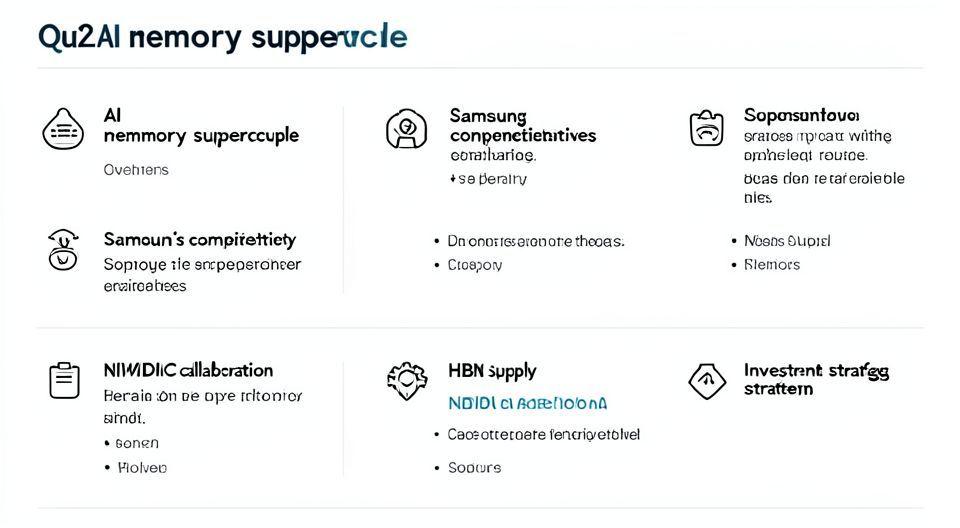Click the diamond icon by Investrent strafgg

[707, 380]
